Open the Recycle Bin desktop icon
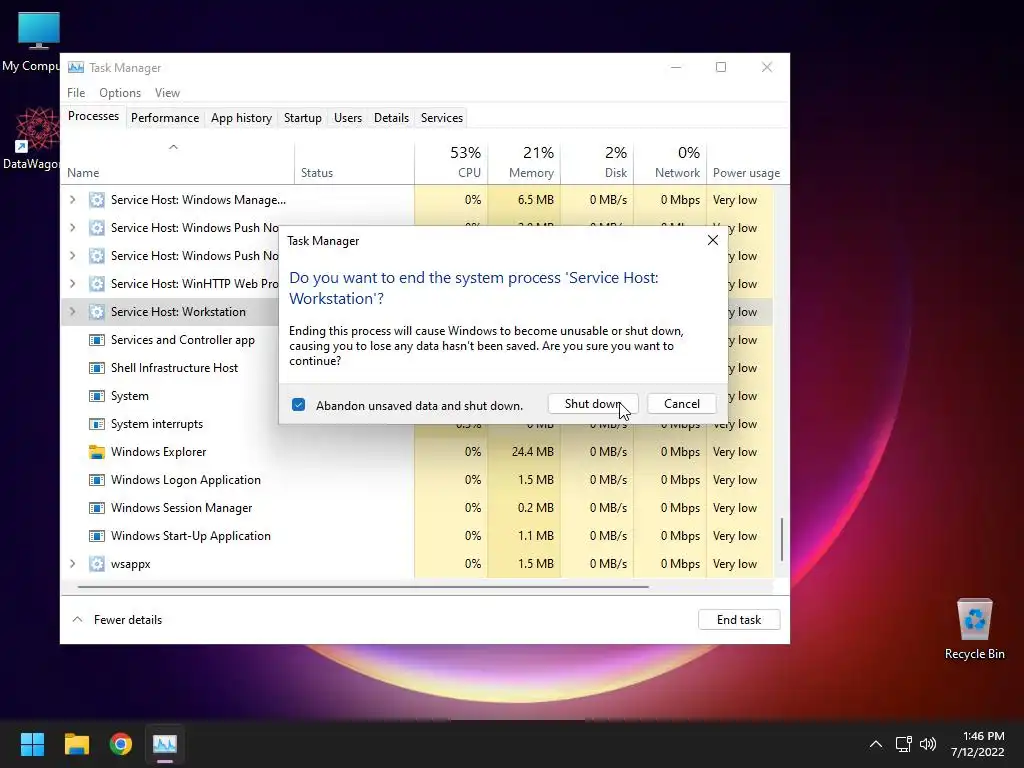1024x768 pixels. [x=974, y=628]
